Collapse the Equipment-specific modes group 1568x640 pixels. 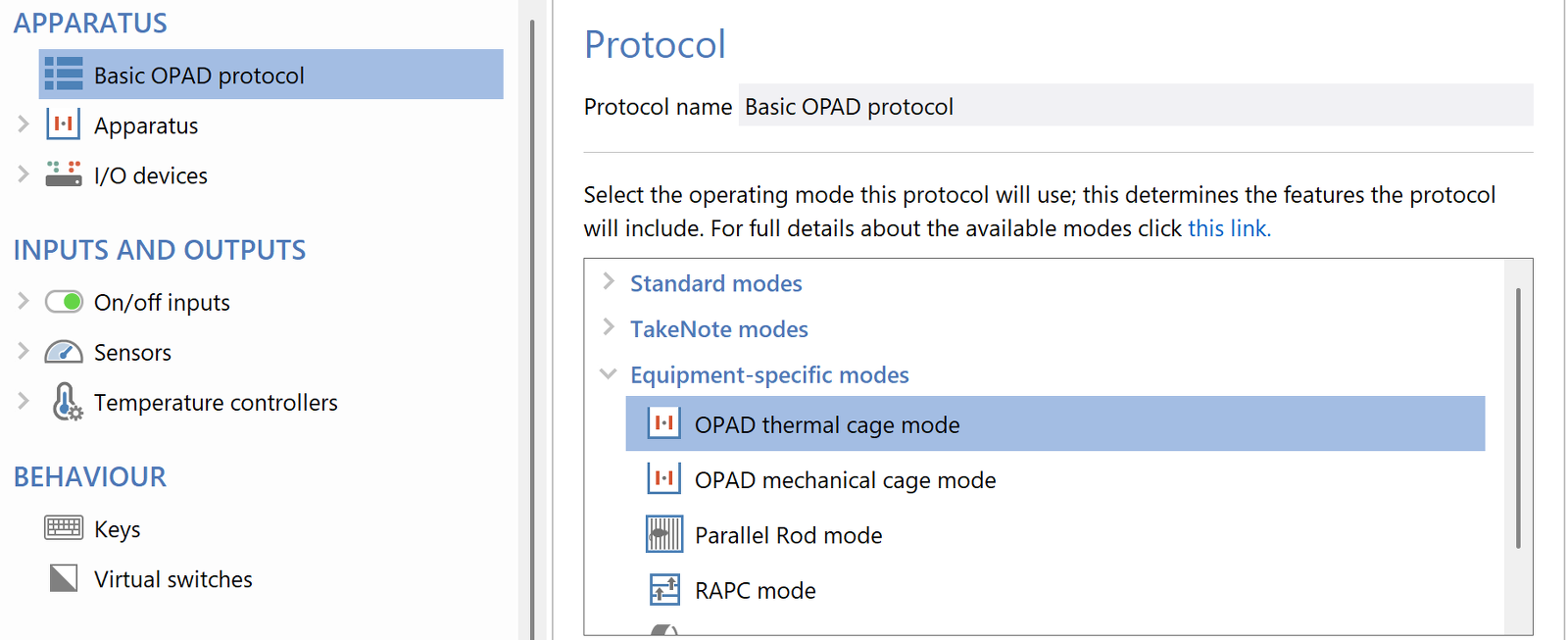click(609, 374)
